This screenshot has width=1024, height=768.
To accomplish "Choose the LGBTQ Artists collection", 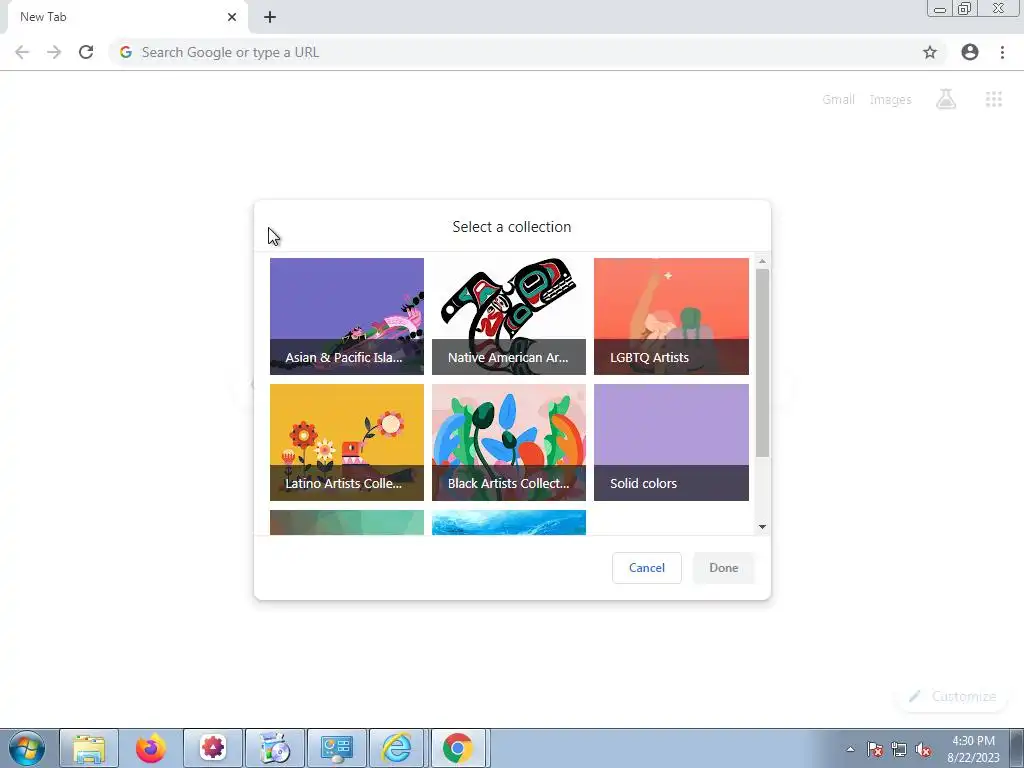I will click(x=671, y=316).
